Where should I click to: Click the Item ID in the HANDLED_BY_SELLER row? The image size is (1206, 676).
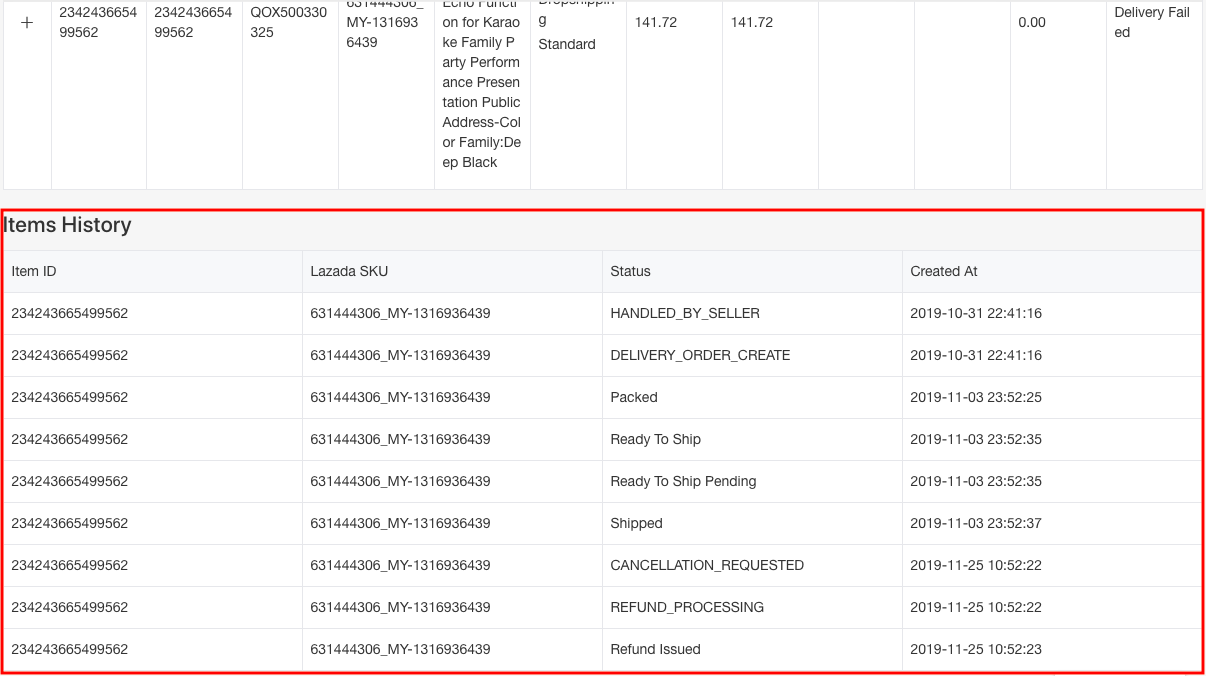(x=70, y=313)
